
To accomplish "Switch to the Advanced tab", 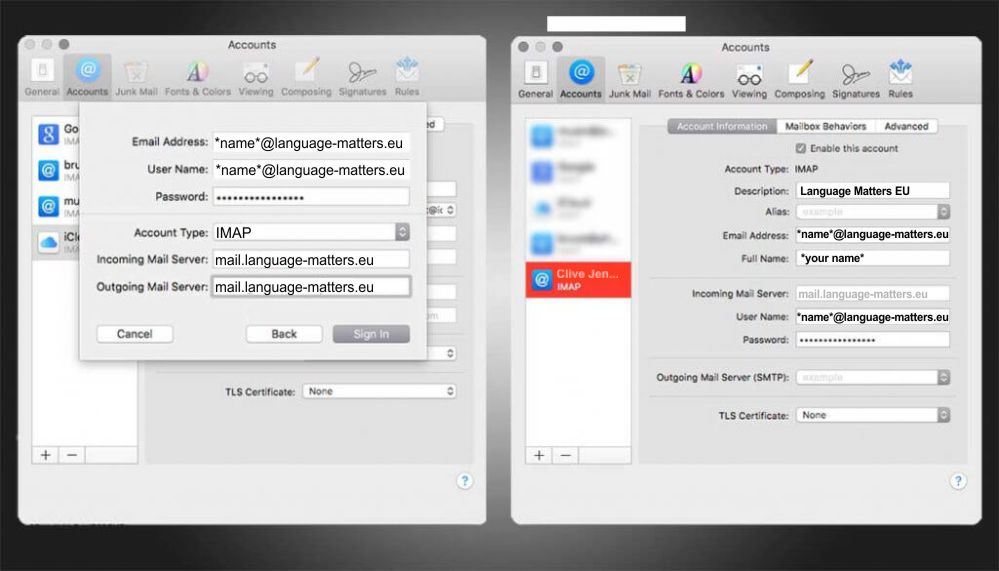I will (x=906, y=127).
